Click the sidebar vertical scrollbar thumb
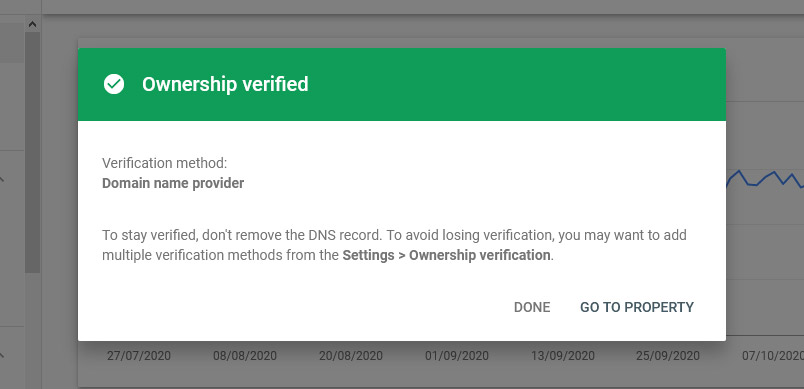This screenshot has height=389, width=804. click(x=32, y=152)
